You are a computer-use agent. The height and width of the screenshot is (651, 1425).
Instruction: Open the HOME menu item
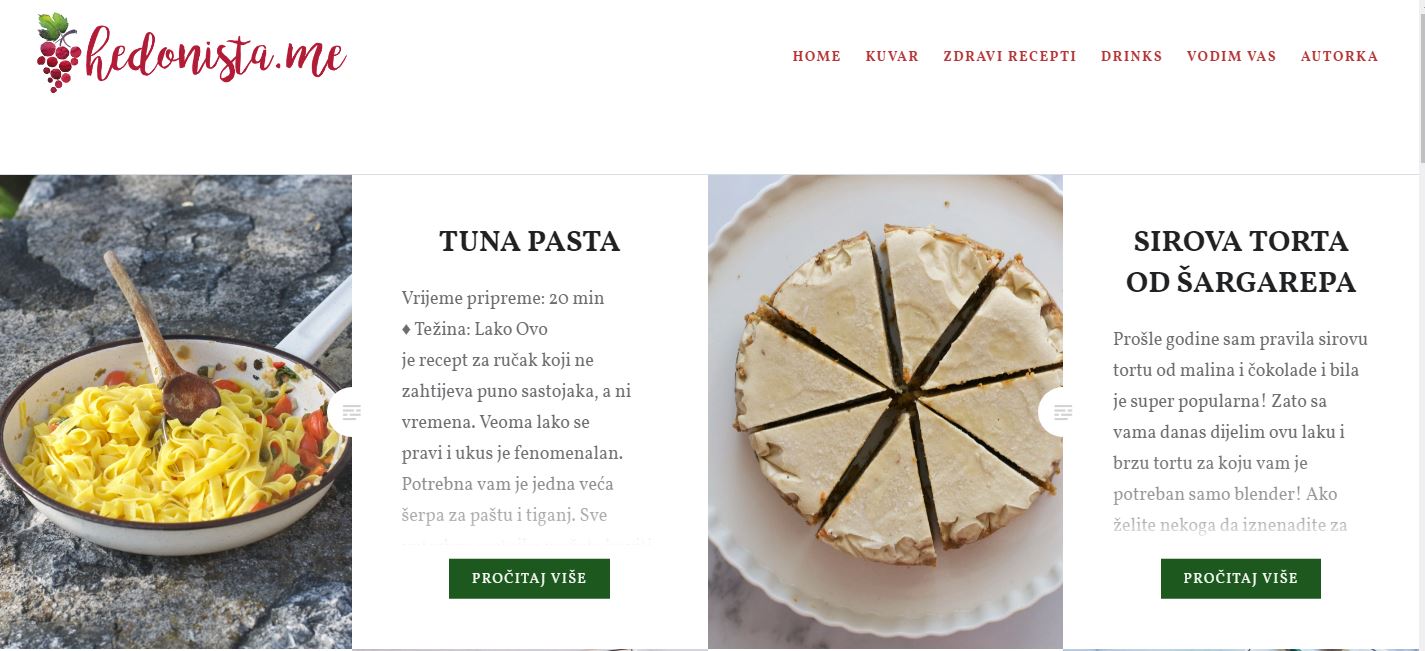point(816,57)
